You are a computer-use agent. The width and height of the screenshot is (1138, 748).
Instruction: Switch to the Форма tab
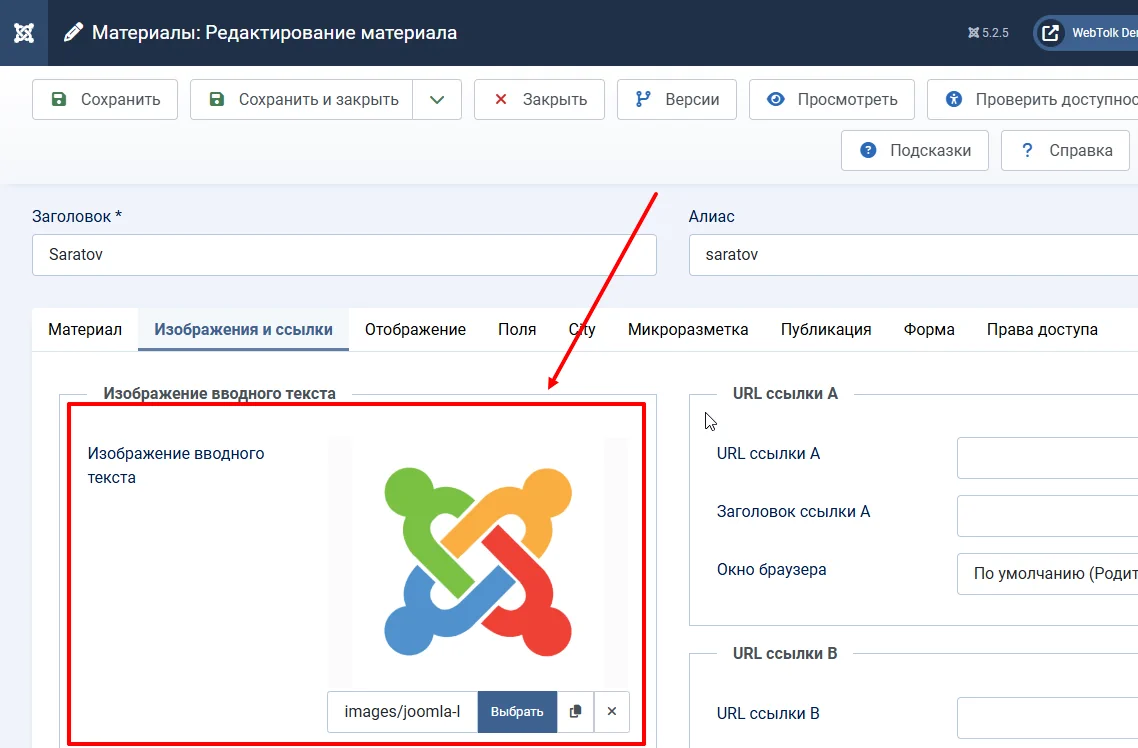(929, 329)
